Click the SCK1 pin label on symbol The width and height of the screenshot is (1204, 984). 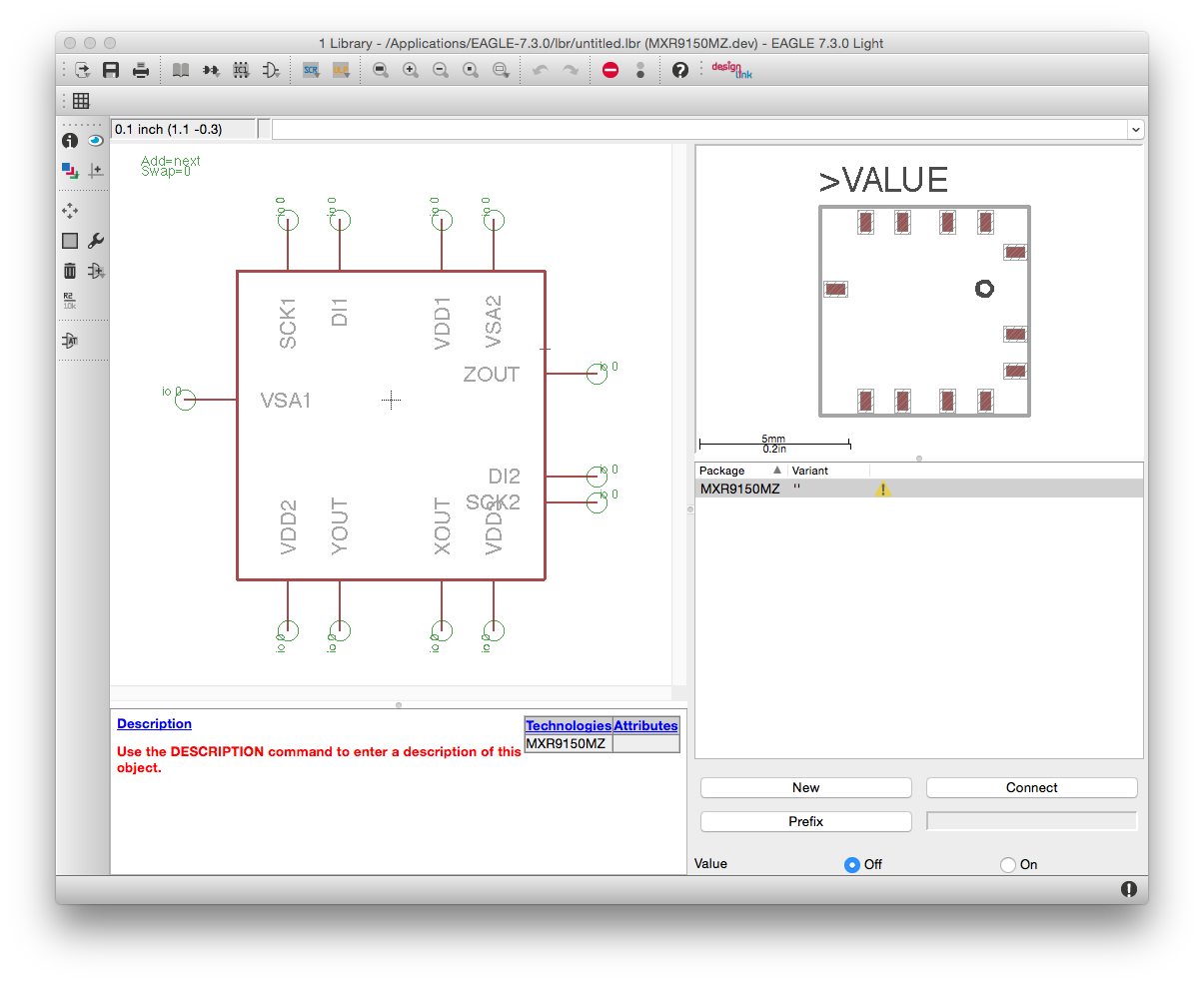click(288, 323)
